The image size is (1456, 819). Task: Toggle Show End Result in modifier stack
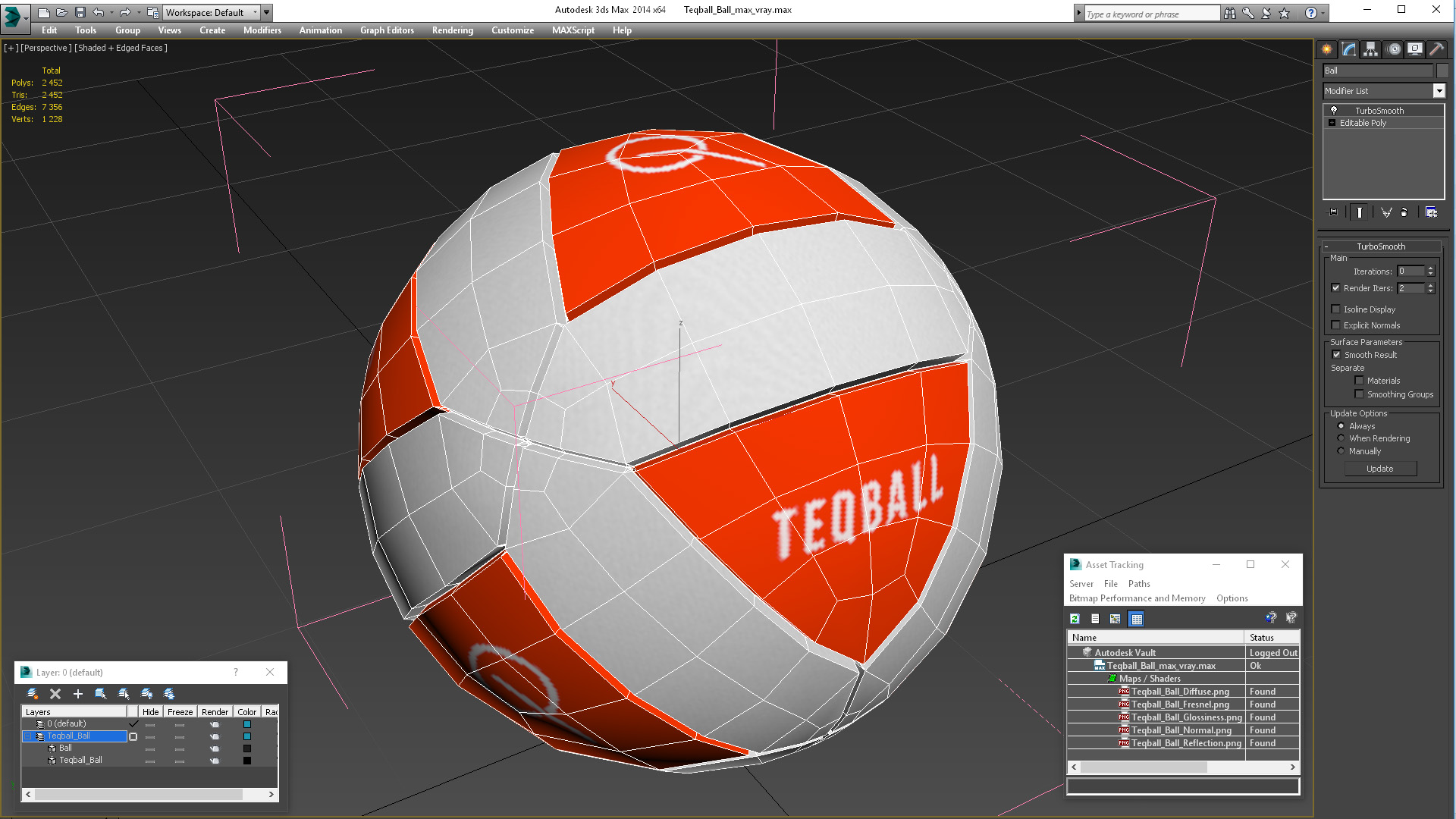1360,212
